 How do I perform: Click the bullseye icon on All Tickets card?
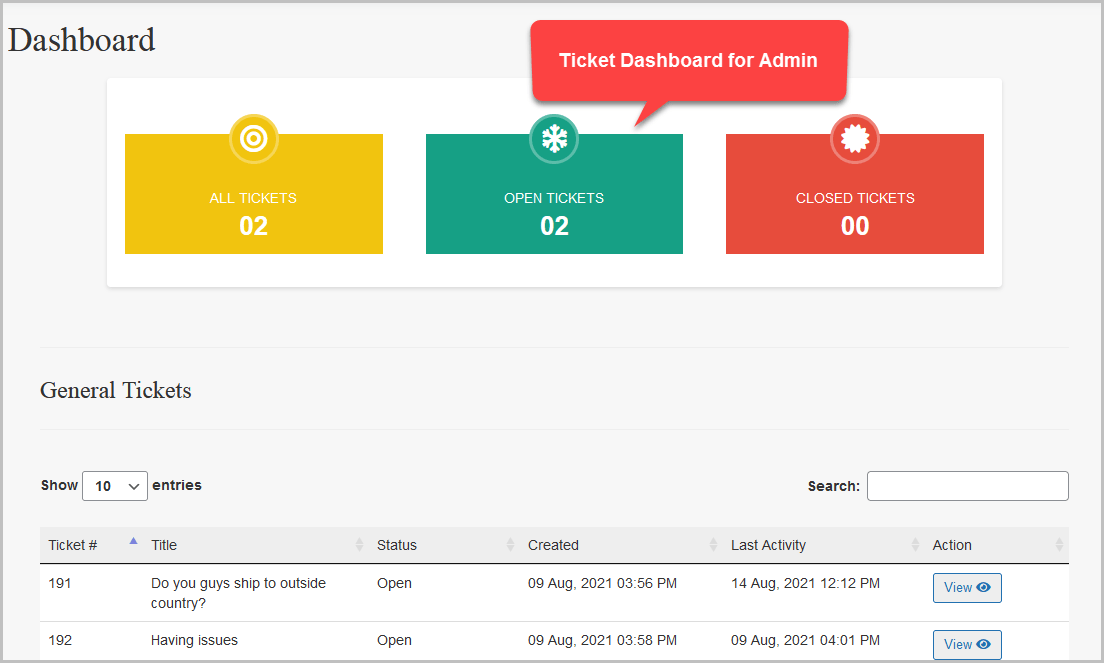pos(253,139)
